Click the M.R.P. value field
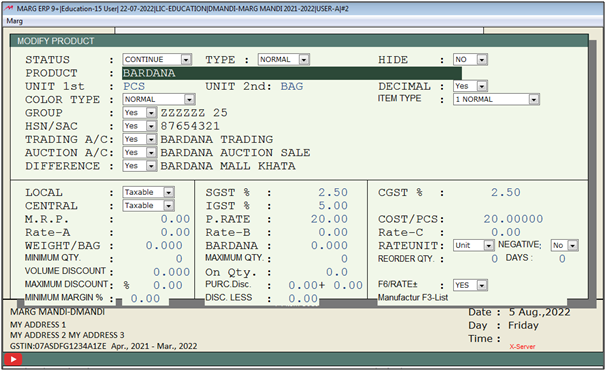This screenshot has width=607, height=371. click(x=175, y=219)
